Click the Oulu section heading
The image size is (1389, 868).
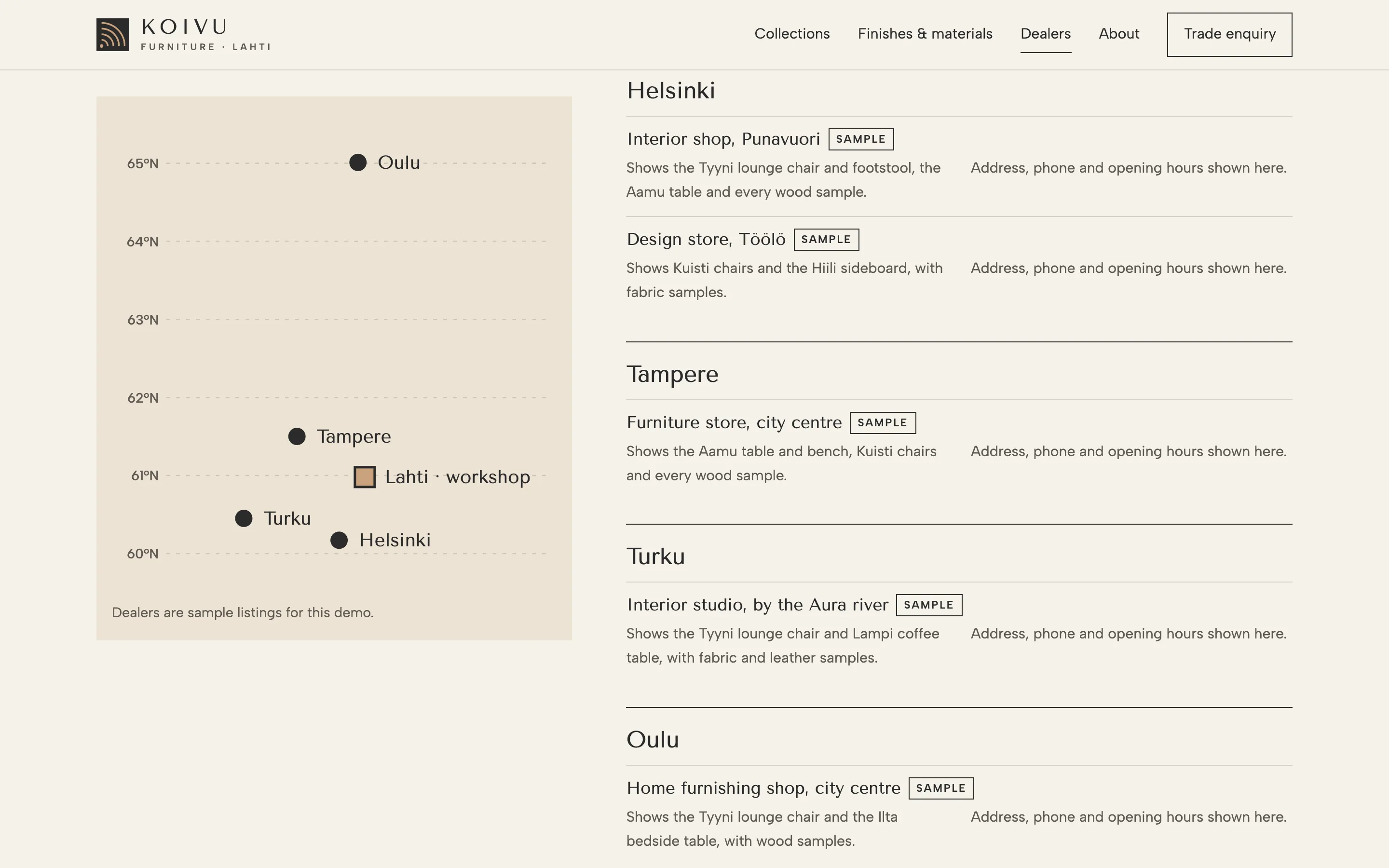tap(653, 739)
